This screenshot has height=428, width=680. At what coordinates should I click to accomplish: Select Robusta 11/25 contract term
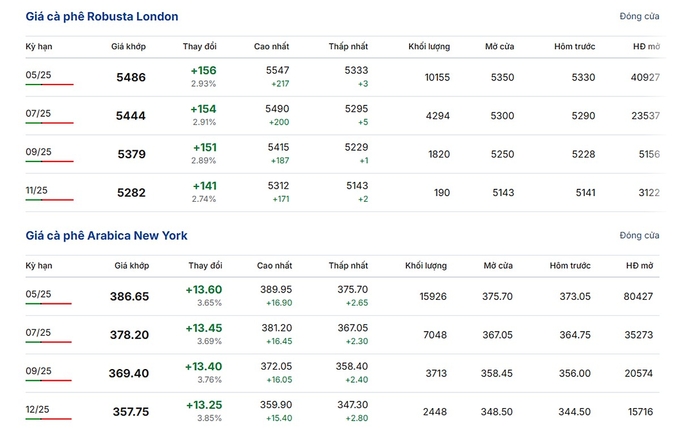pos(36,190)
